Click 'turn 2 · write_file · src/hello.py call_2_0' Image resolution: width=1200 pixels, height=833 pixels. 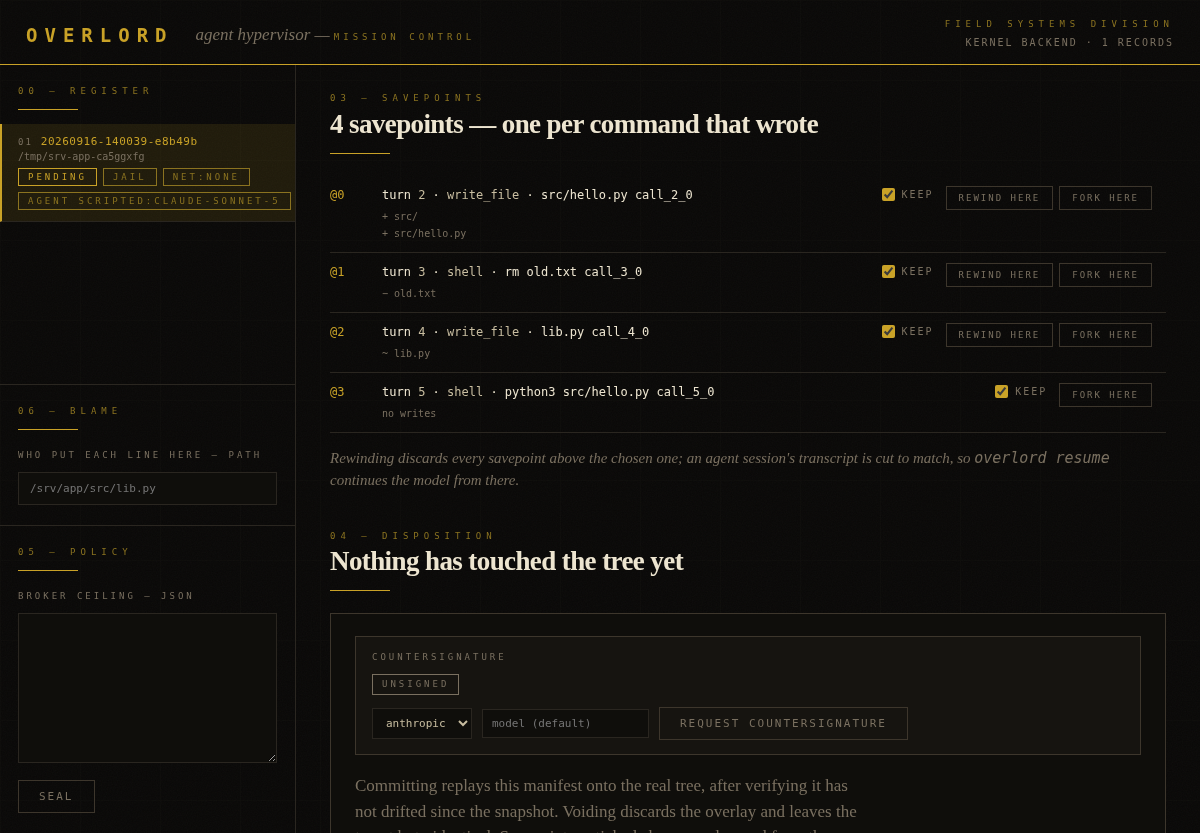point(537,195)
